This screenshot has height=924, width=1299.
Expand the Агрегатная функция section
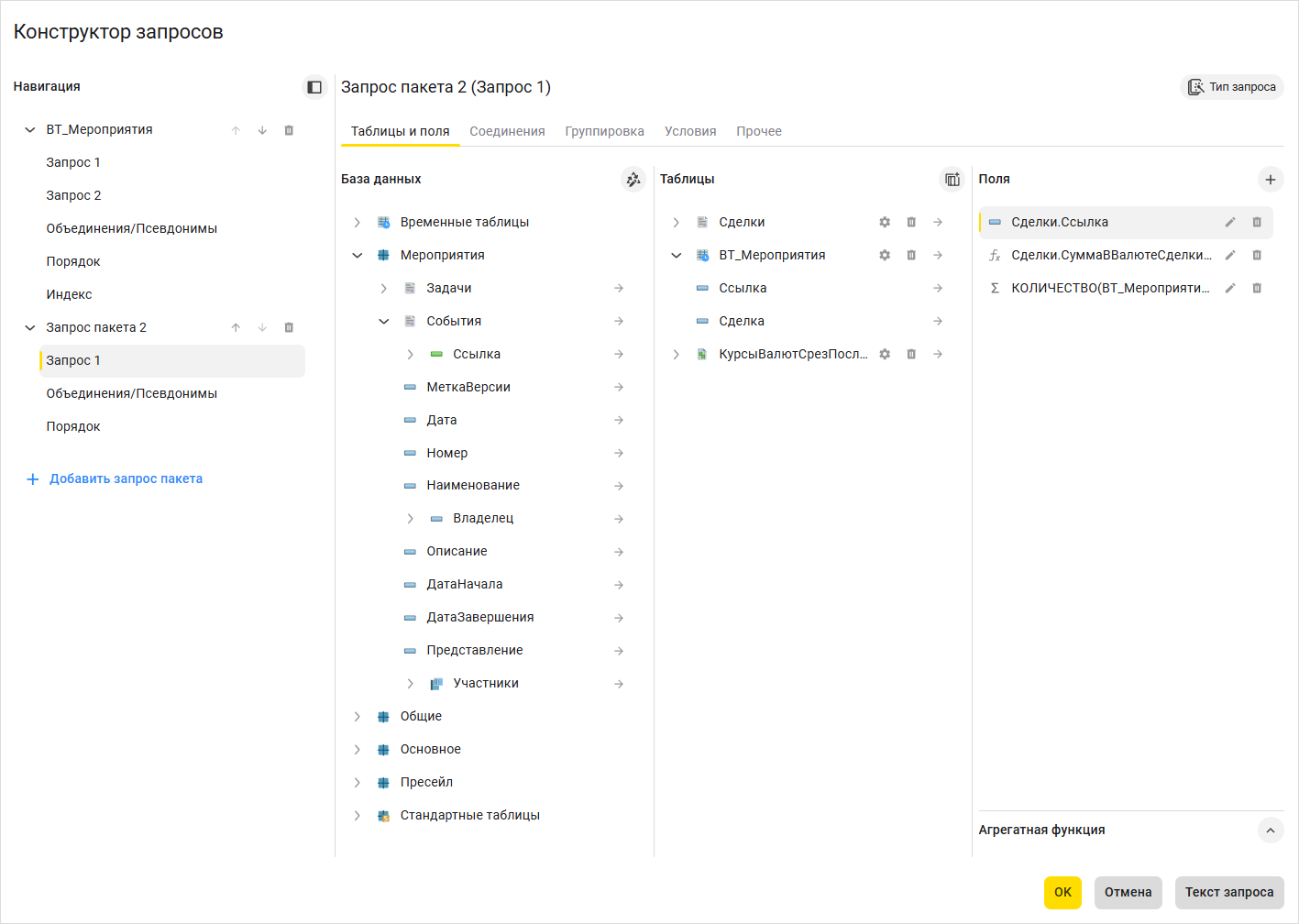1270,830
